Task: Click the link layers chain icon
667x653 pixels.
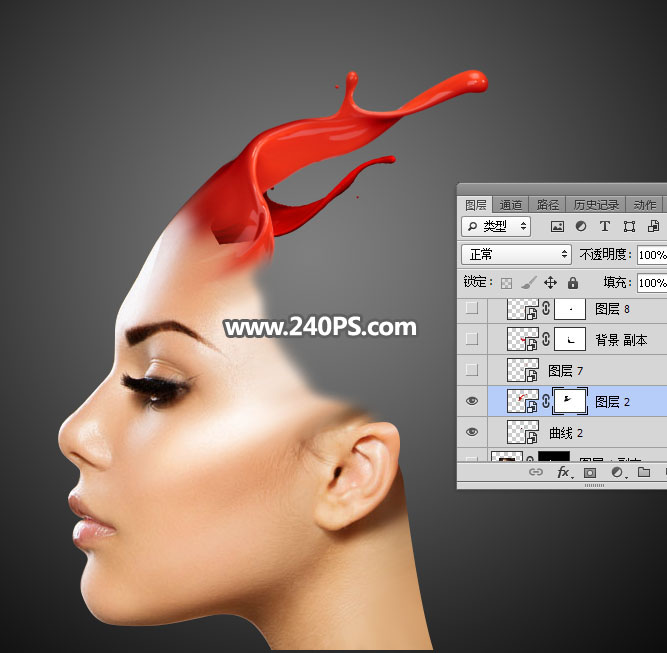Action: [x=536, y=472]
